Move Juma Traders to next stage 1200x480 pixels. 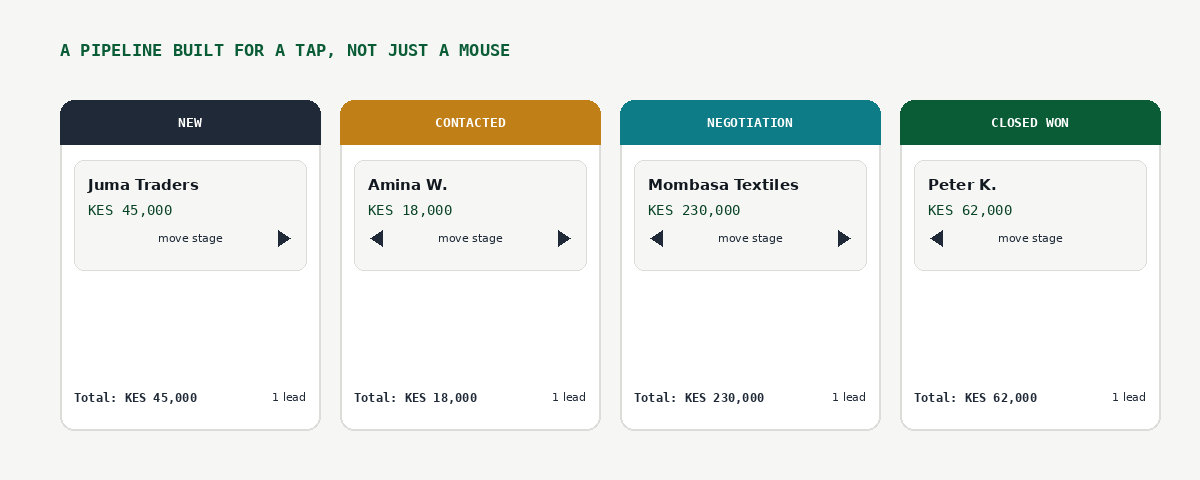click(x=284, y=238)
